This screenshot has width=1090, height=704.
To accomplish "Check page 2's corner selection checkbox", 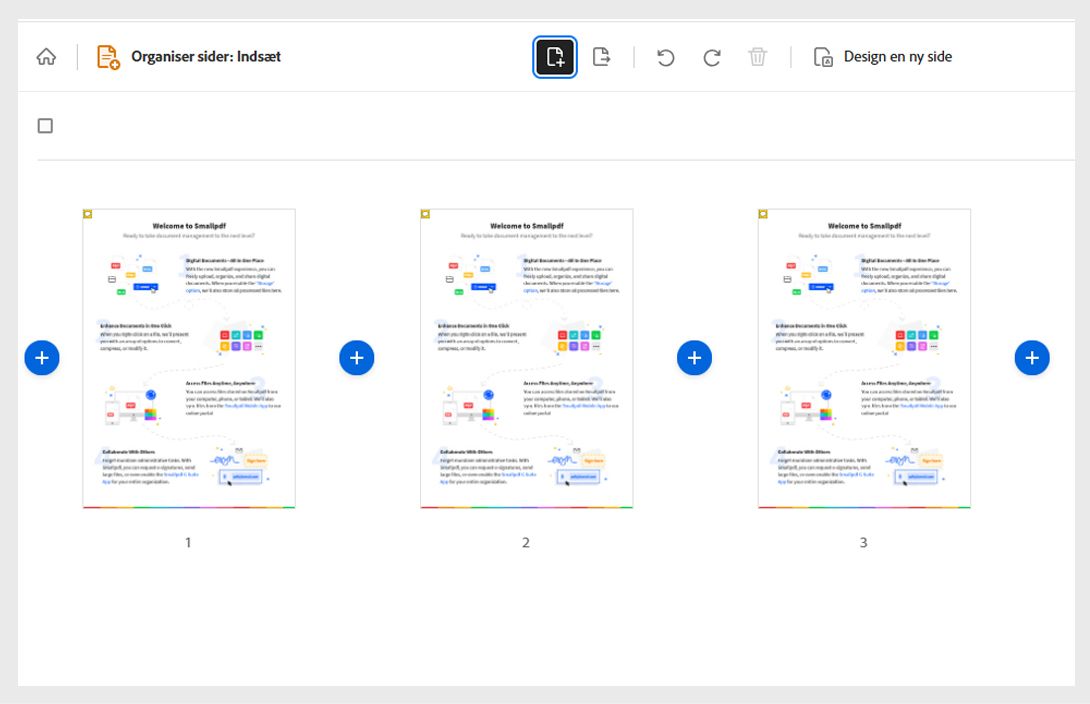I will point(425,213).
